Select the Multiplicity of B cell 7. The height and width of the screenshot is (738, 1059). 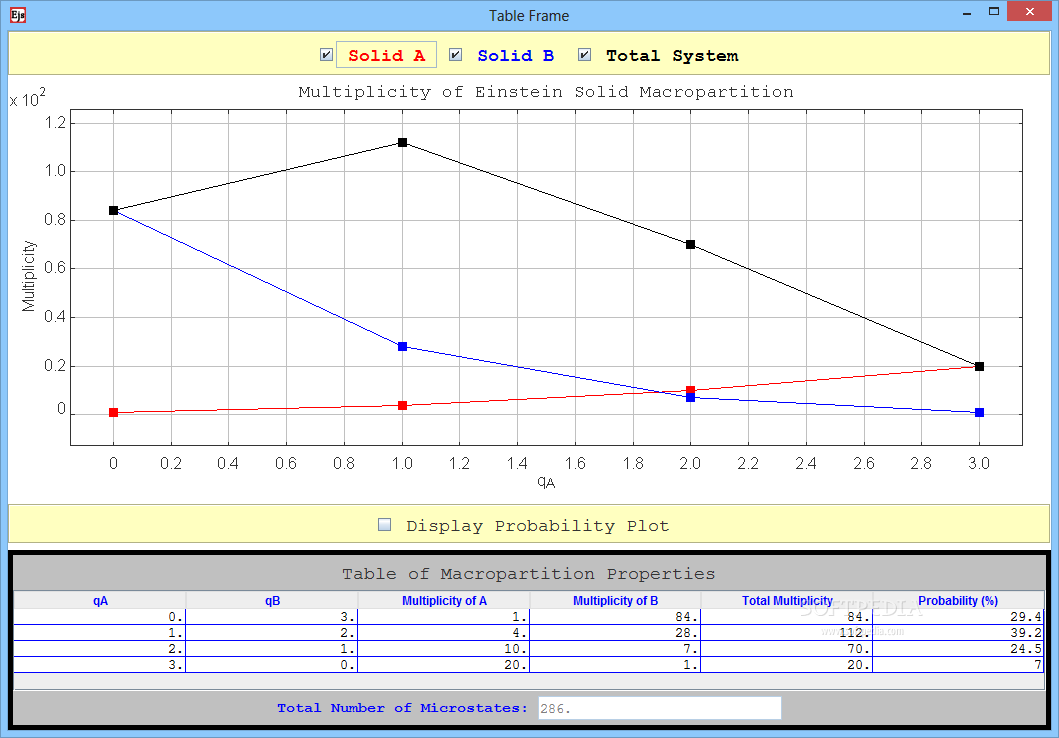pos(615,648)
